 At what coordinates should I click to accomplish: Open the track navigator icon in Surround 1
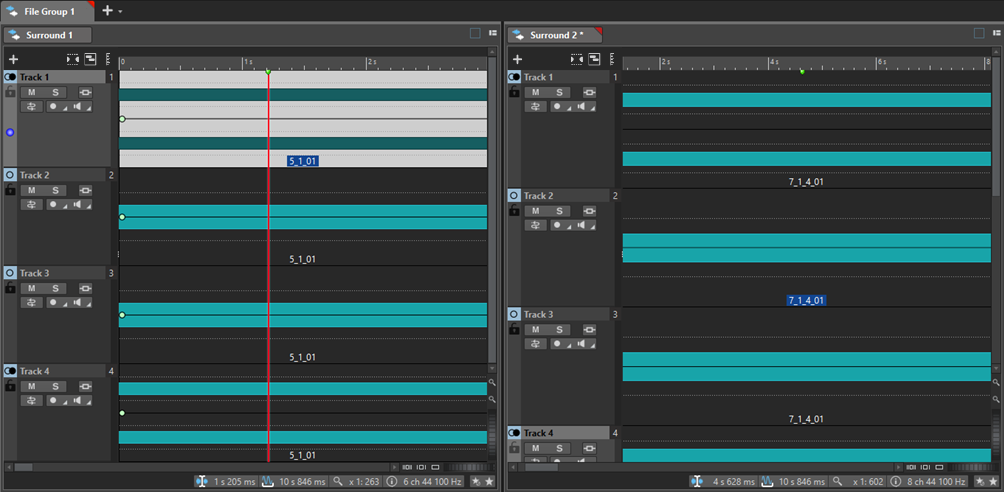click(91, 60)
